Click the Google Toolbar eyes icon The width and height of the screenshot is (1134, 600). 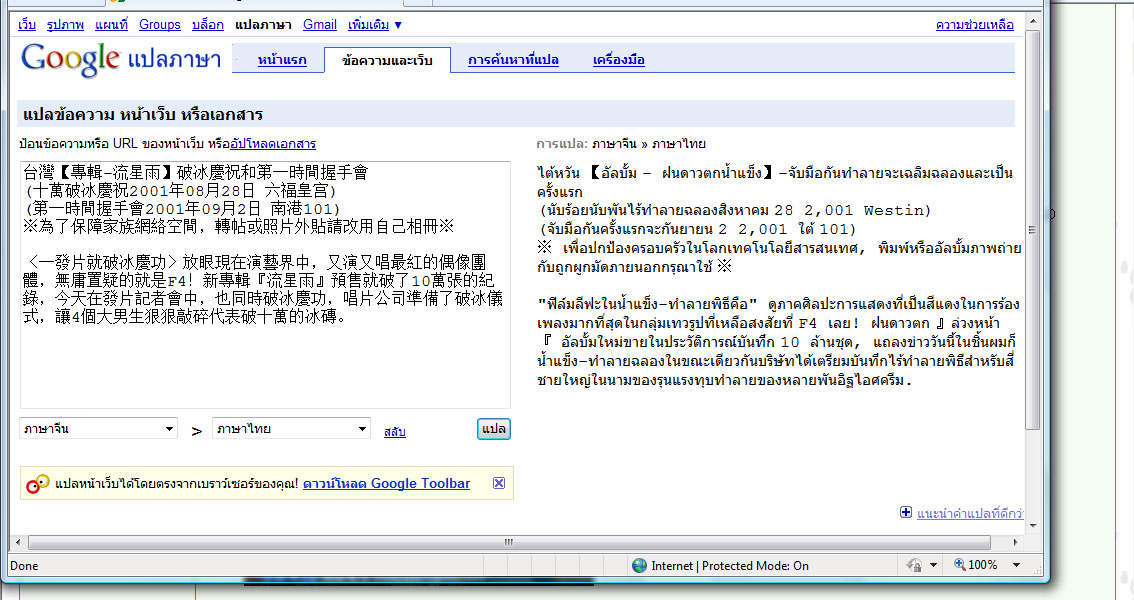click(38, 484)
